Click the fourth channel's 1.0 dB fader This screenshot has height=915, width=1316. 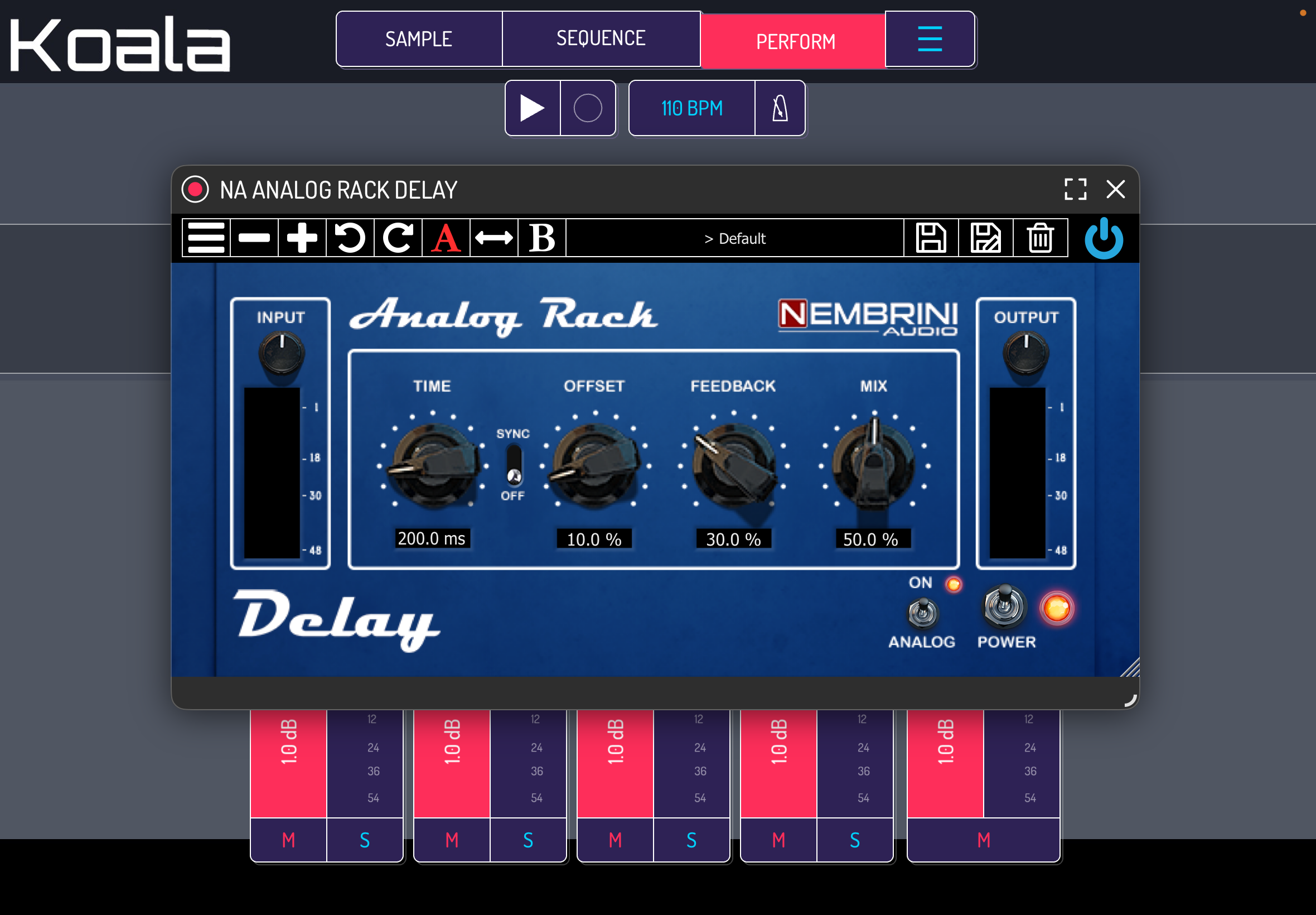click(x=778, y=764)
